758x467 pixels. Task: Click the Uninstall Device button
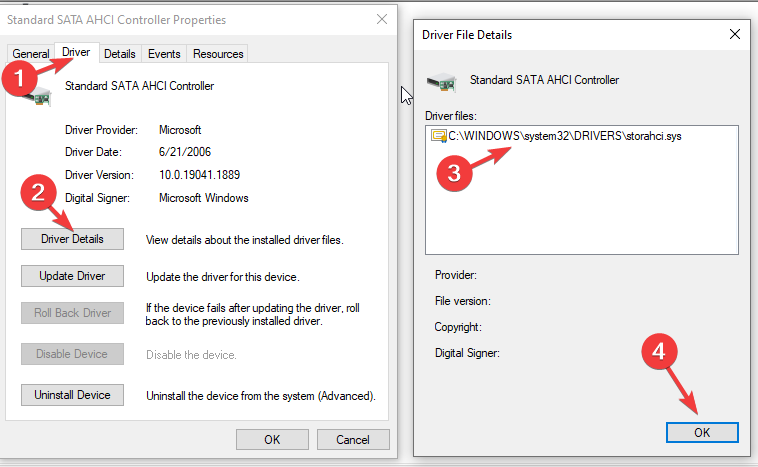coord(72,395)
